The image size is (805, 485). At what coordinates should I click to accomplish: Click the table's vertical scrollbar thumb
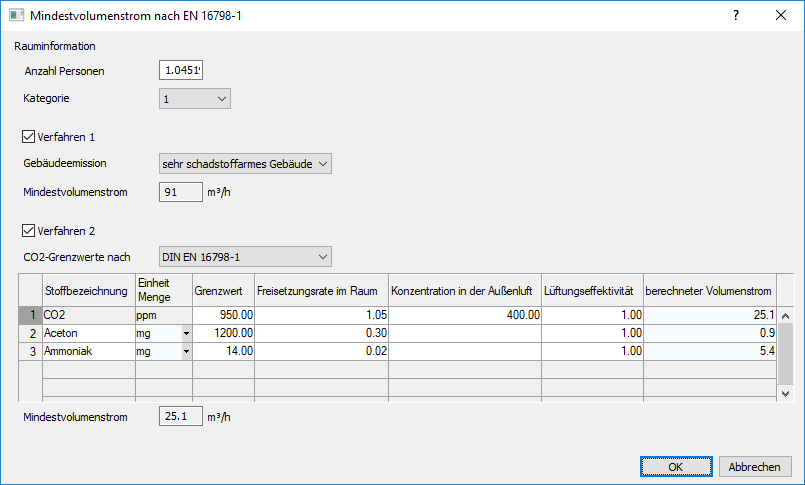point(785,355)
